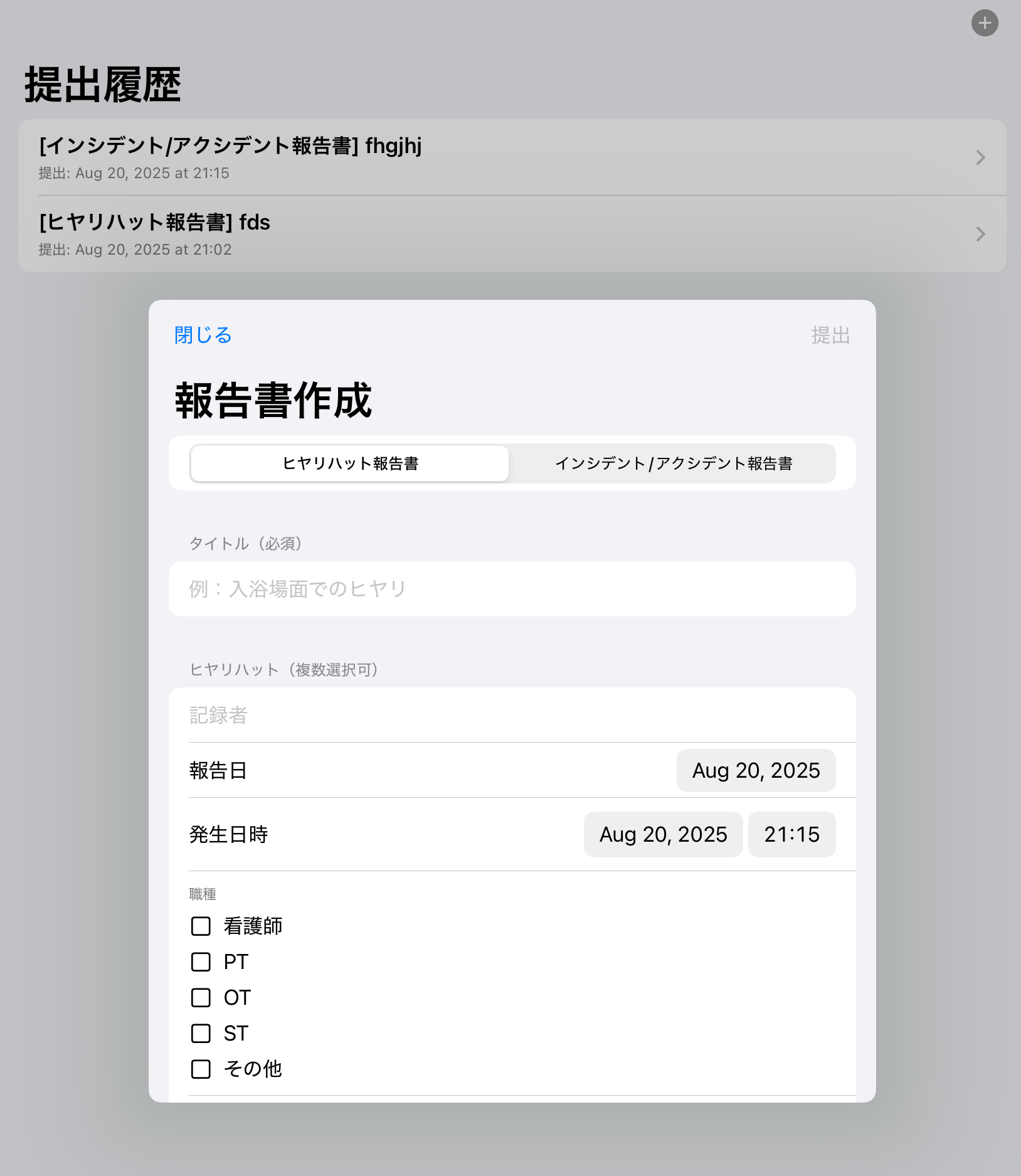Open the fds hiyari-hat report entry
The width and height of the screenshot is (1021, 1176).
tap(154, 233)
